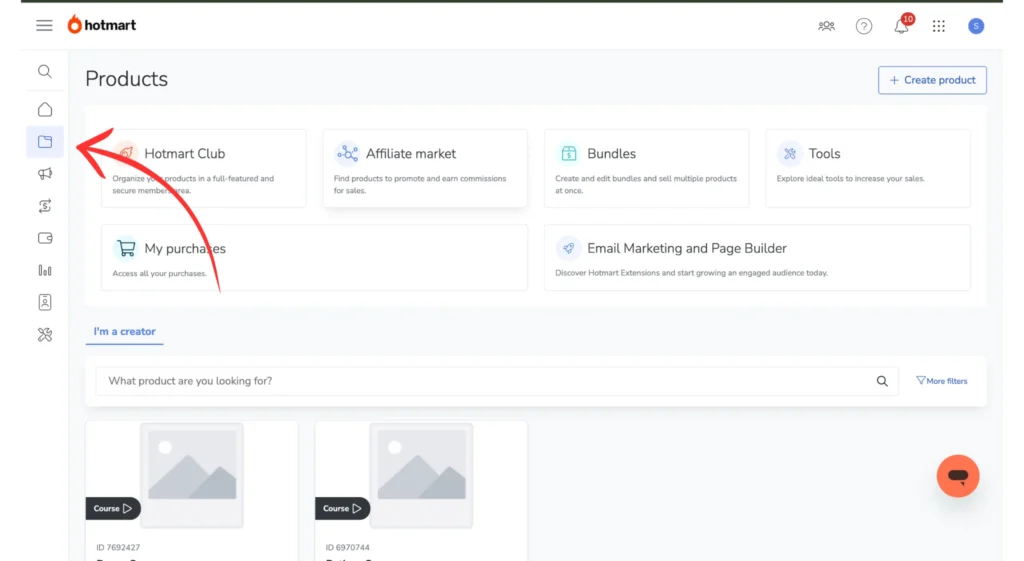Click text 'ID 7692427'

pyautogui.click(x=118, y=547)
